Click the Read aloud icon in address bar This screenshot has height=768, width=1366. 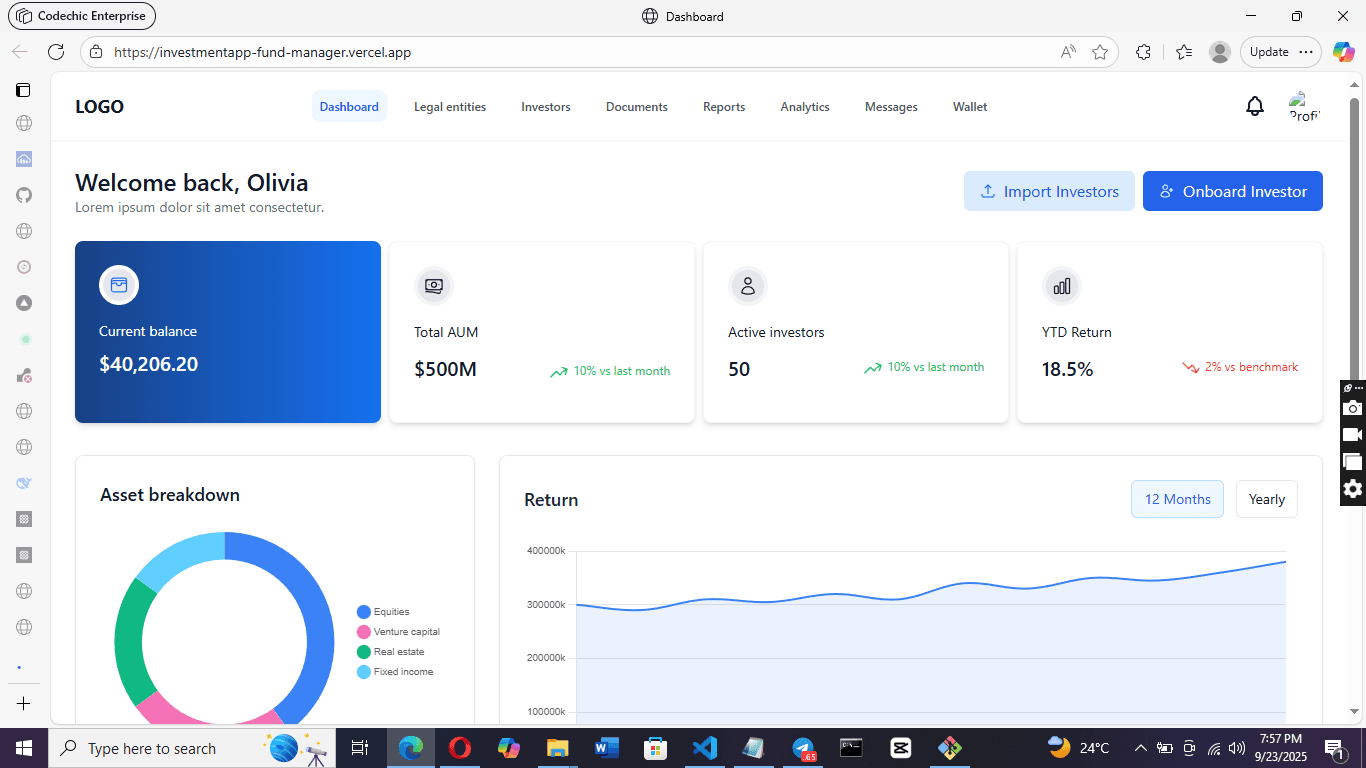[x=1068, y=52]
